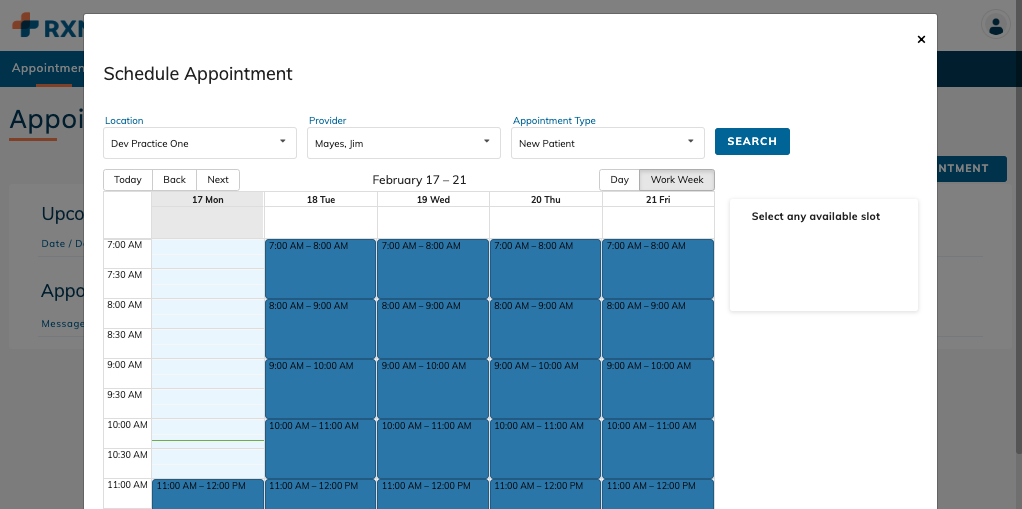This screenshot has width=1022, height=509.
Task: Pick Monday 11:00 AM – 12:00 PM slot
Action: (x=208, y=494)
